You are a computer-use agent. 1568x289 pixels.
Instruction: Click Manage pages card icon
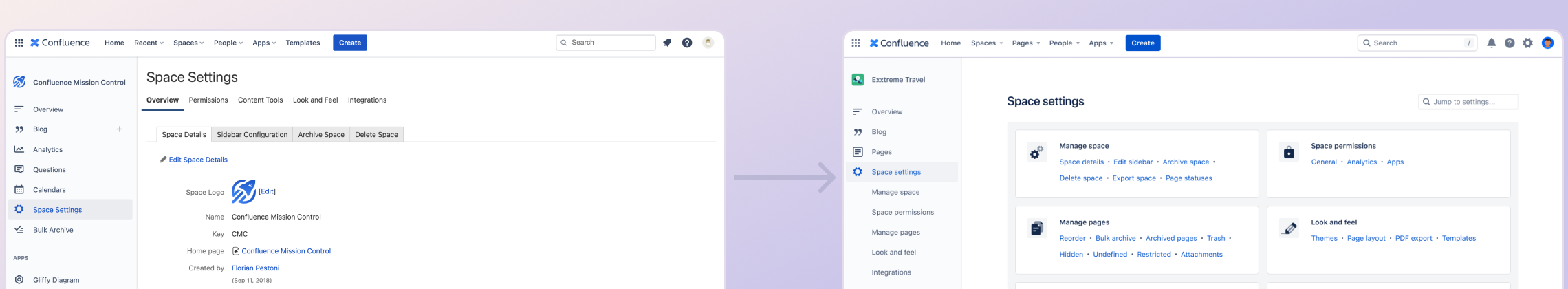1036,228
